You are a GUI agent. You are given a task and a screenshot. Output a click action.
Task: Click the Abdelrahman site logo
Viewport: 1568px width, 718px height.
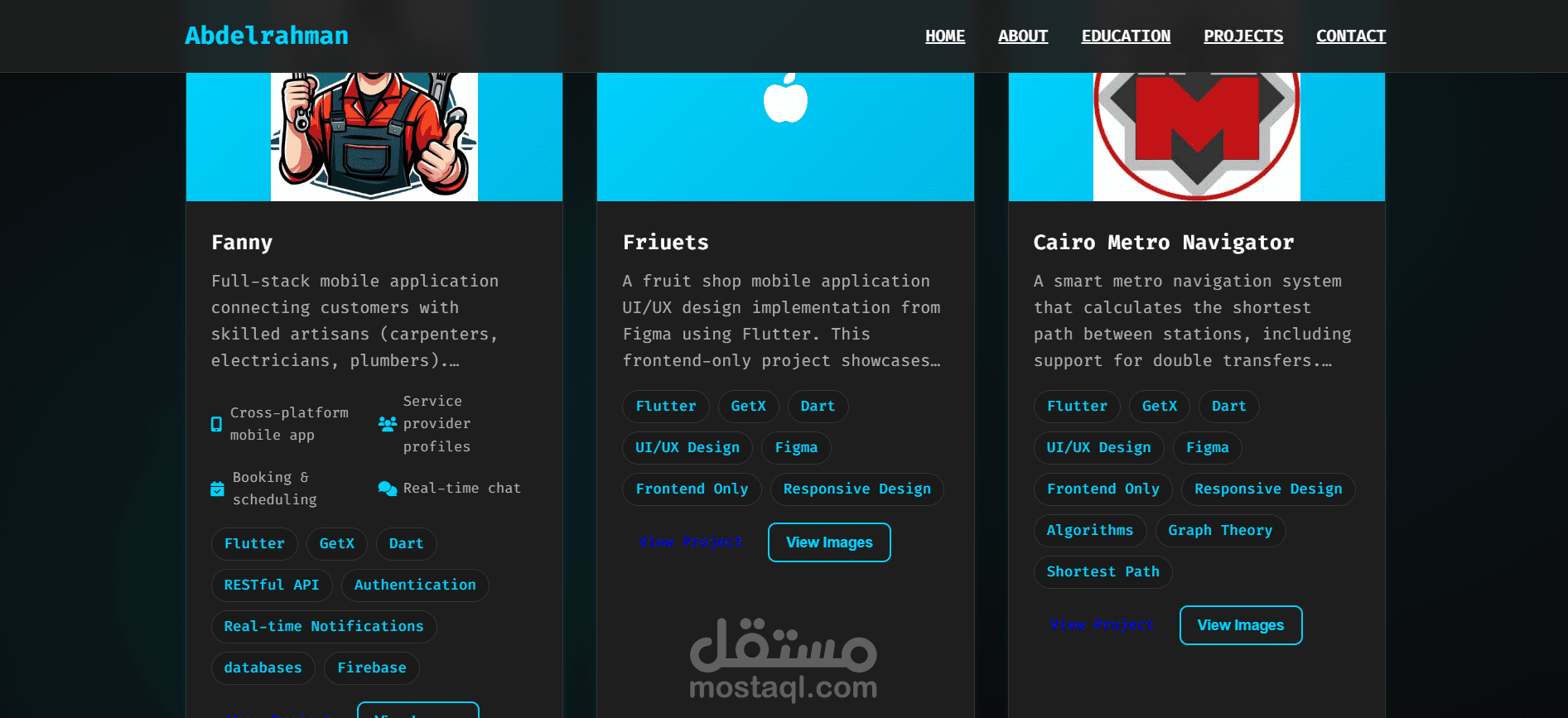click(x=267, y=36)
